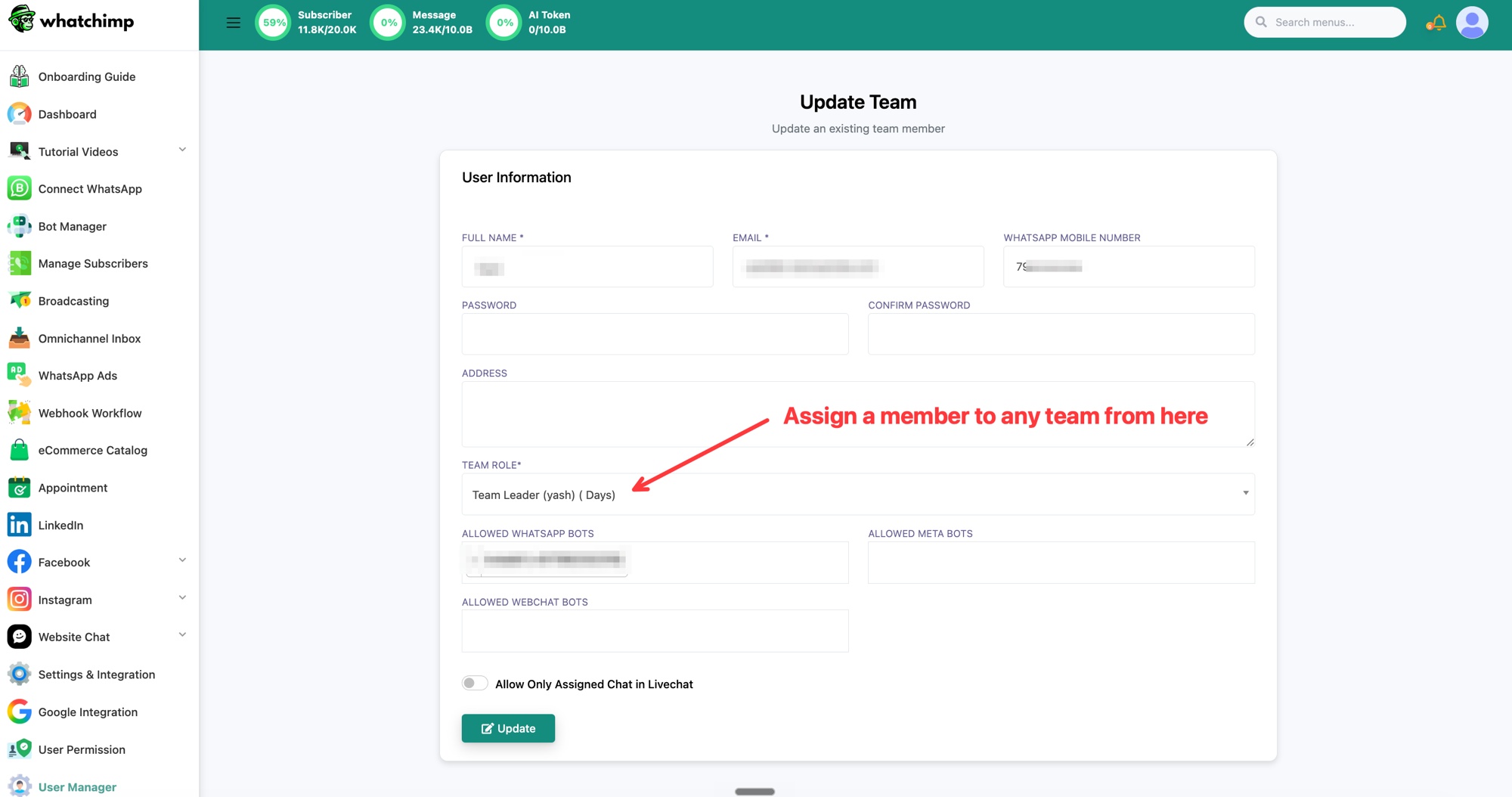Open Connect WhatsApp icon
1512x797 pixels.
19,188
